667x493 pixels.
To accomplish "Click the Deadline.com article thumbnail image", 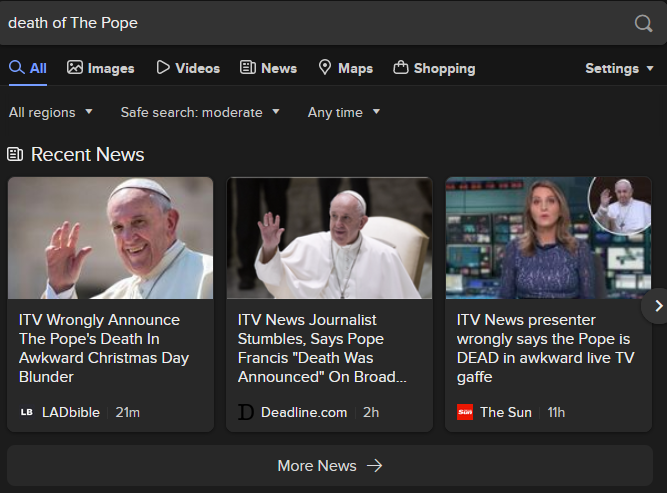I will 330,238.
